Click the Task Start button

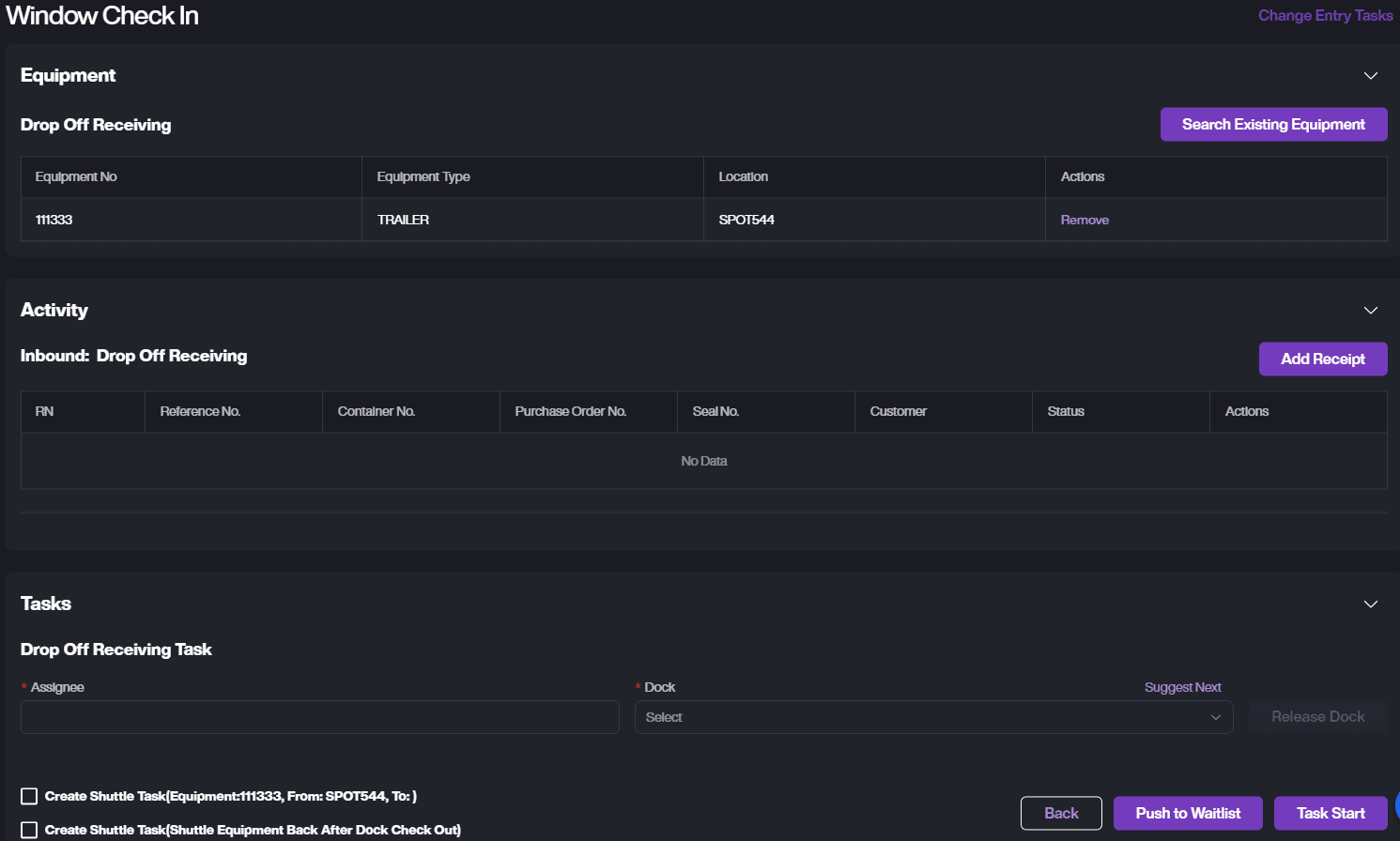click(x=1330, y=813)
